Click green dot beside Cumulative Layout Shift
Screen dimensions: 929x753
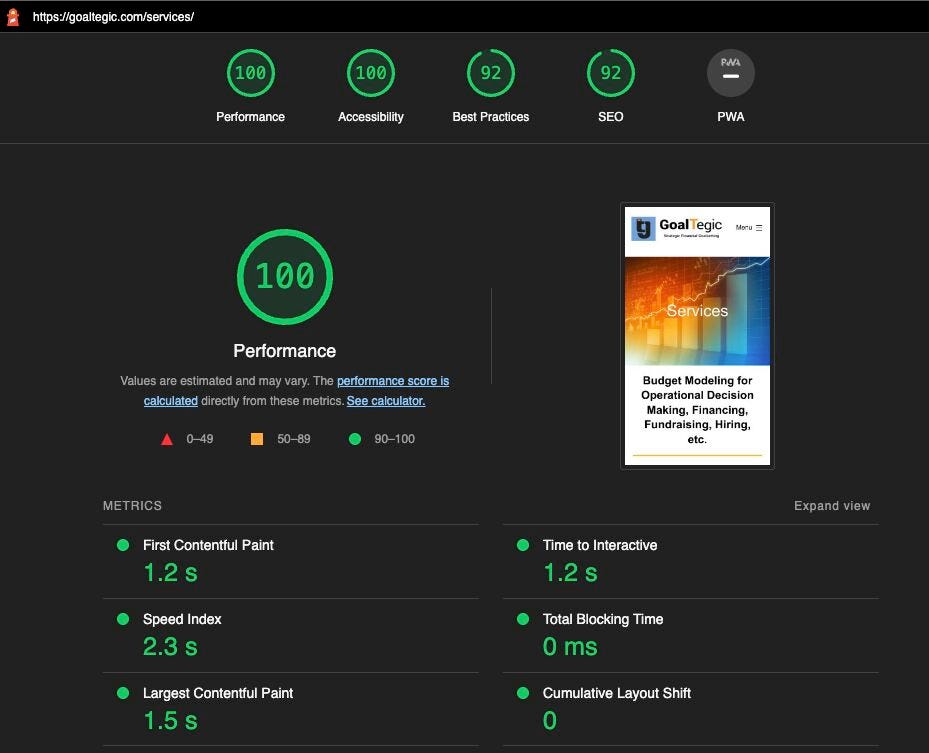click(x=523, y=693)
